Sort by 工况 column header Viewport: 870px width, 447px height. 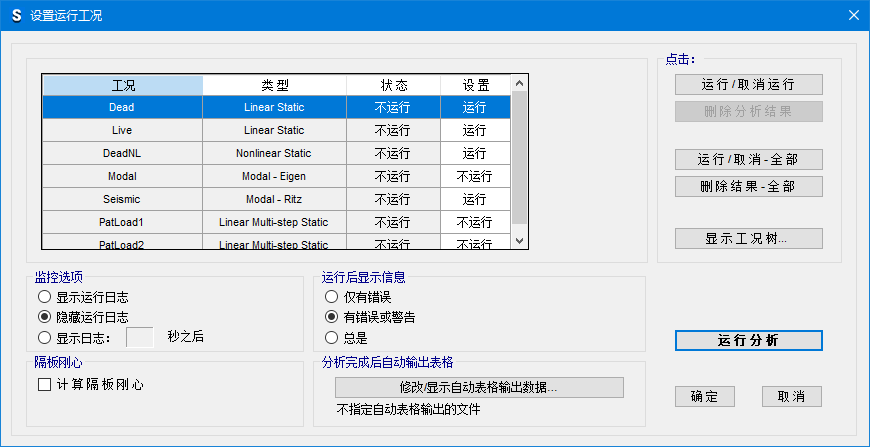122,85
